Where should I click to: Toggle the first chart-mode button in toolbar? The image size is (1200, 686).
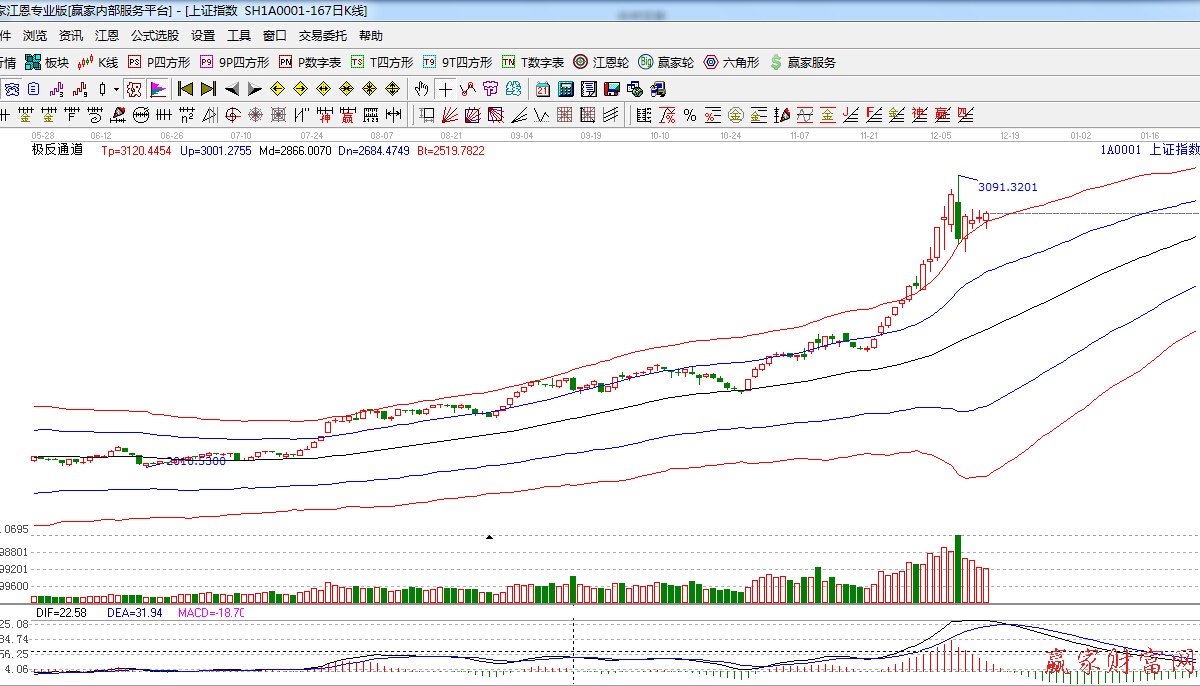point(12,89)
